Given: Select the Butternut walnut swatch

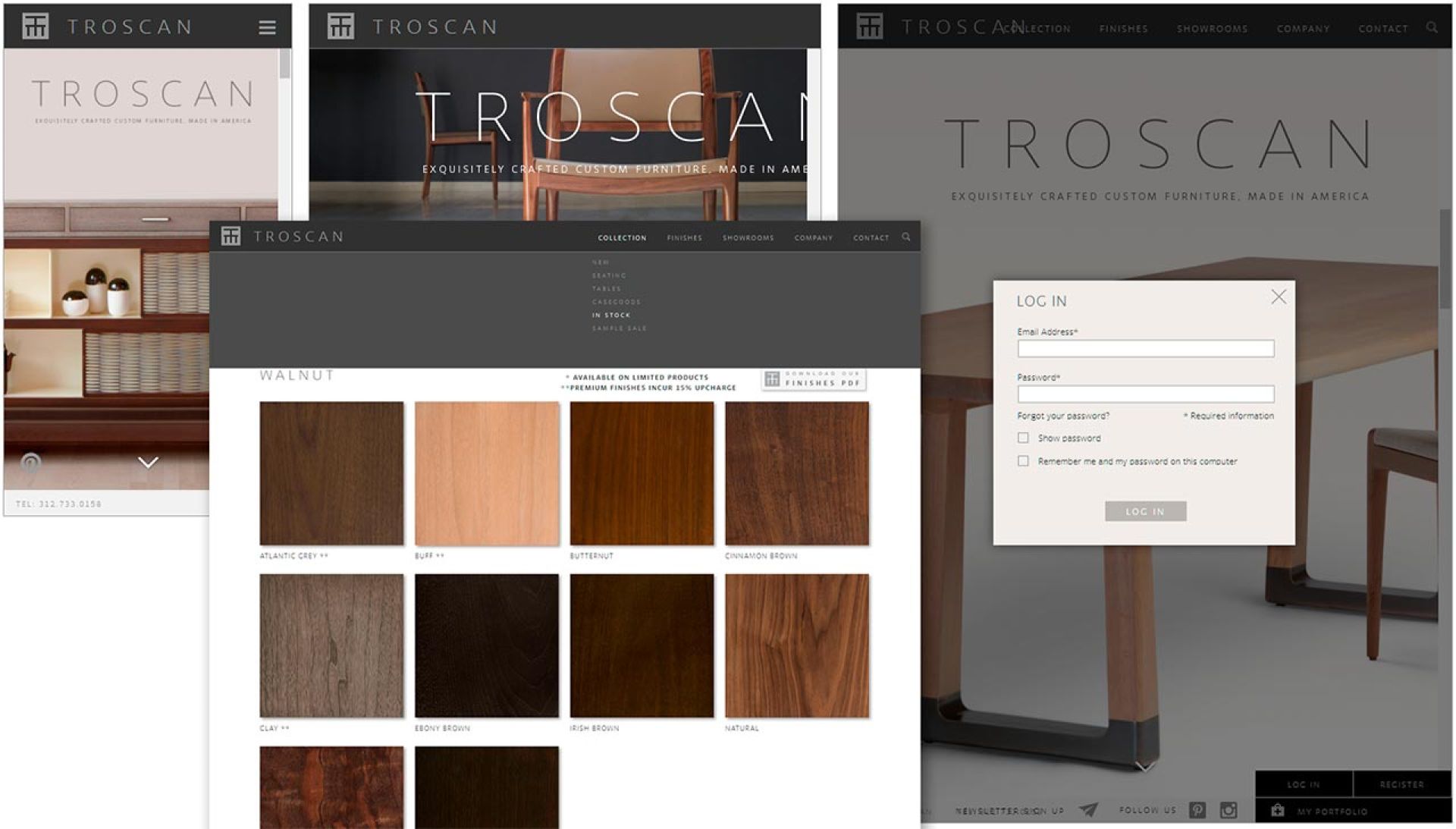Looking at the screenshot, I should (642, 473).
